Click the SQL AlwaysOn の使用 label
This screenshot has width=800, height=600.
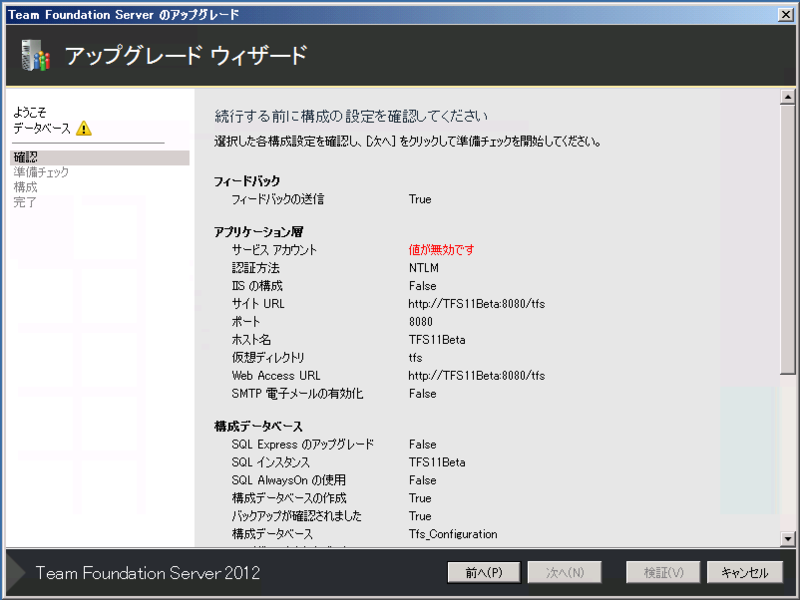(x=288, y=480)
